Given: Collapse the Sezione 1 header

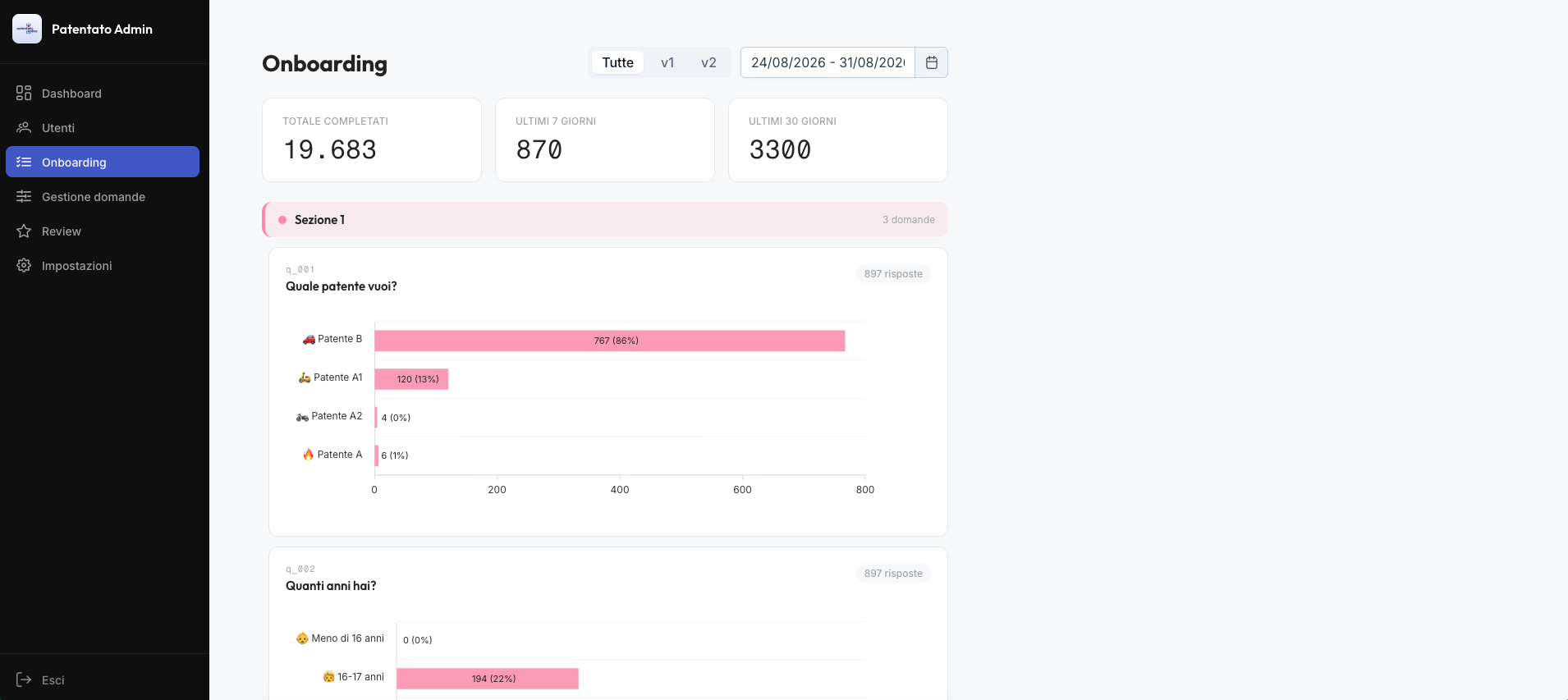Looking at the screenshot, I should (x=605, y=219).
